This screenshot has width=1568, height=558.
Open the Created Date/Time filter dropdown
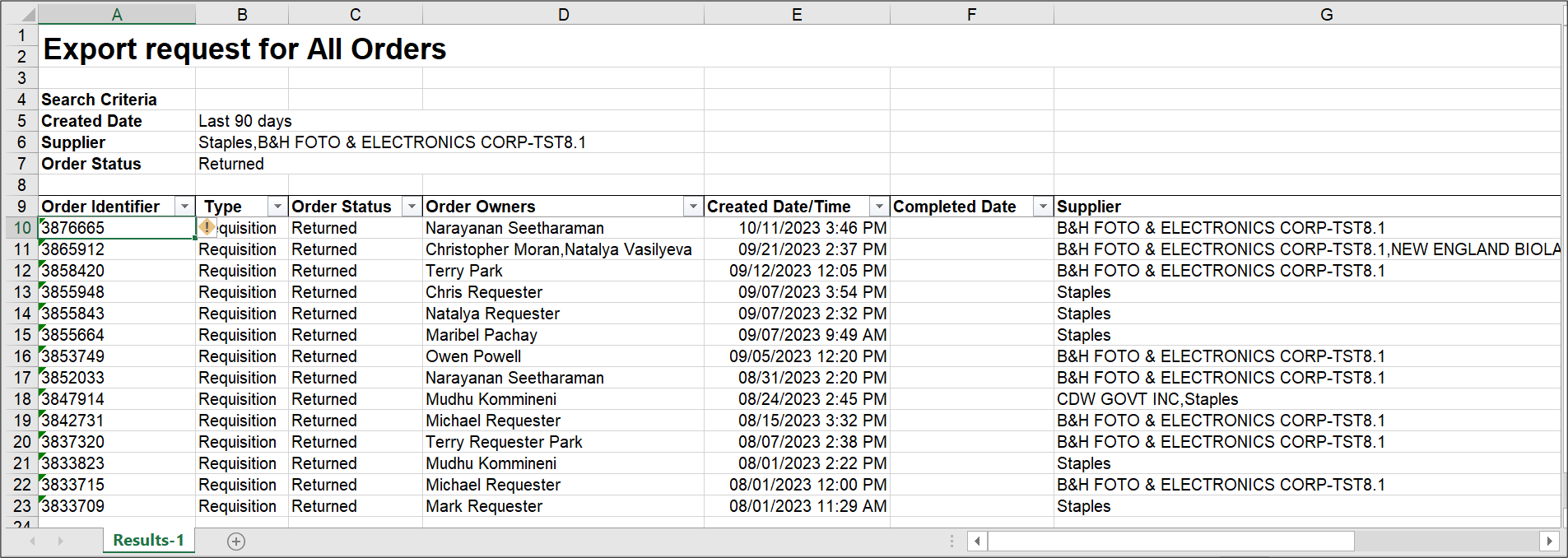880,207
